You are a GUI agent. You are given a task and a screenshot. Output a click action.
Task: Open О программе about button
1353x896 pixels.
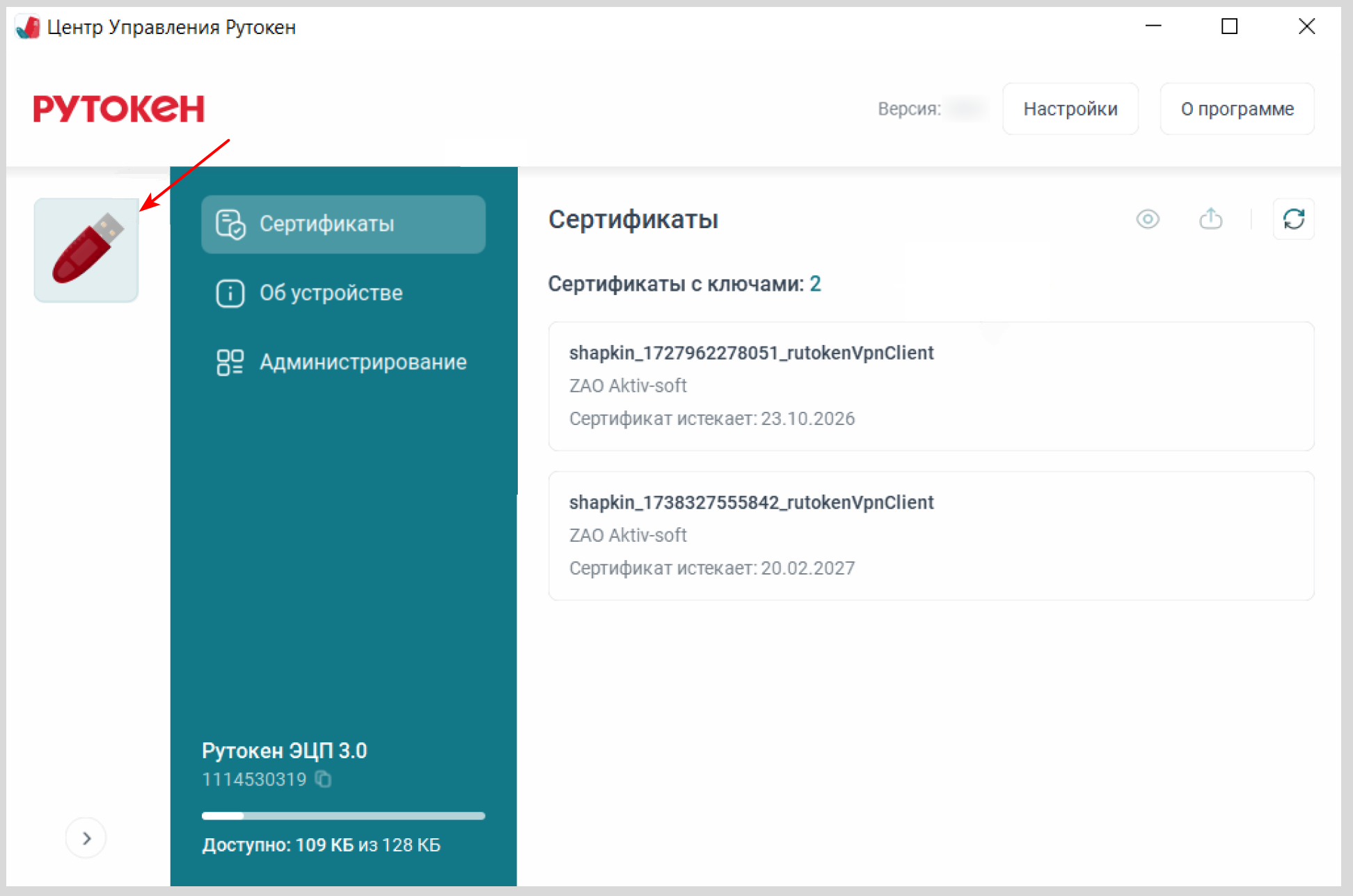(1237, 109)
